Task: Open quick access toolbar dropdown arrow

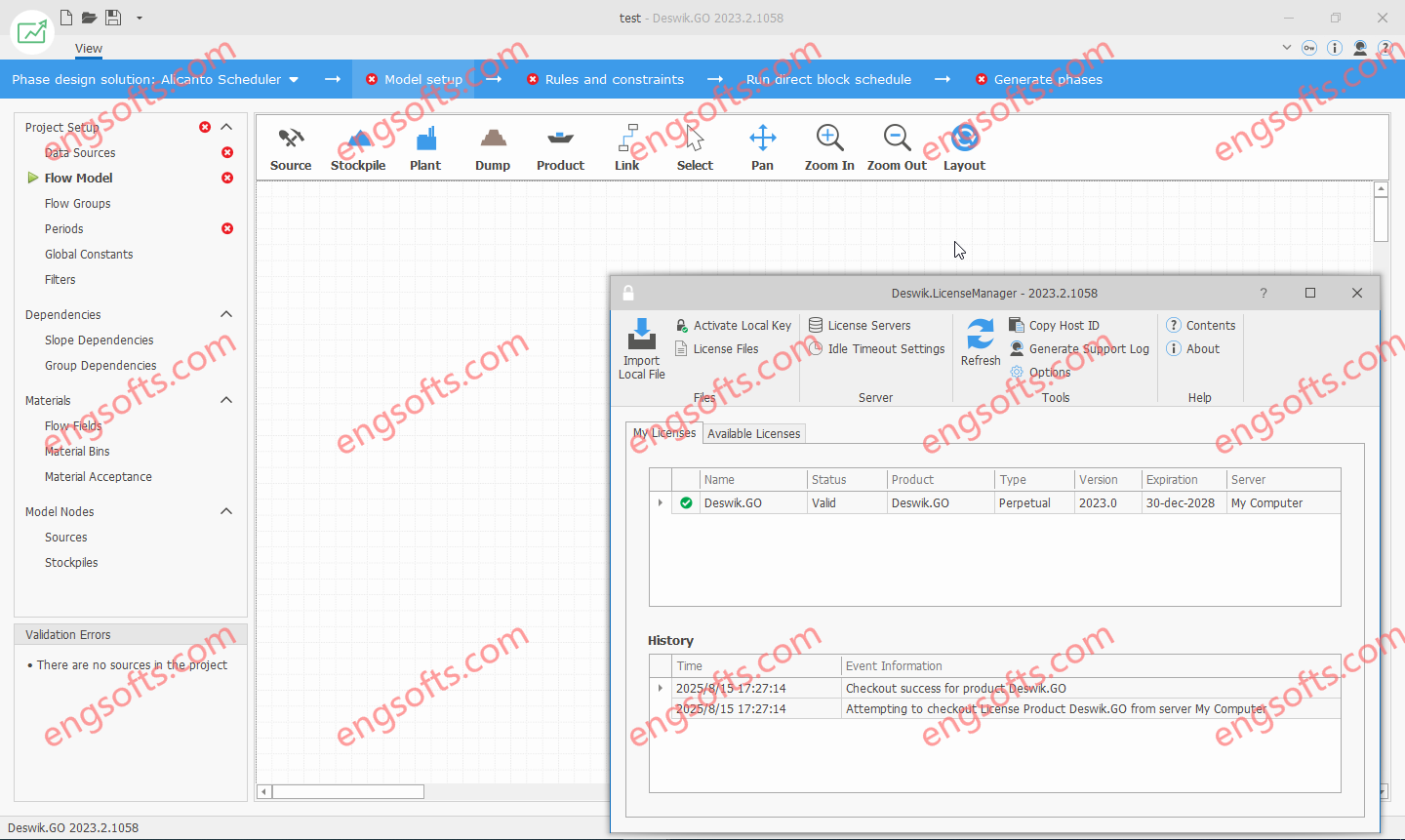Action: [x=140, y=18]
